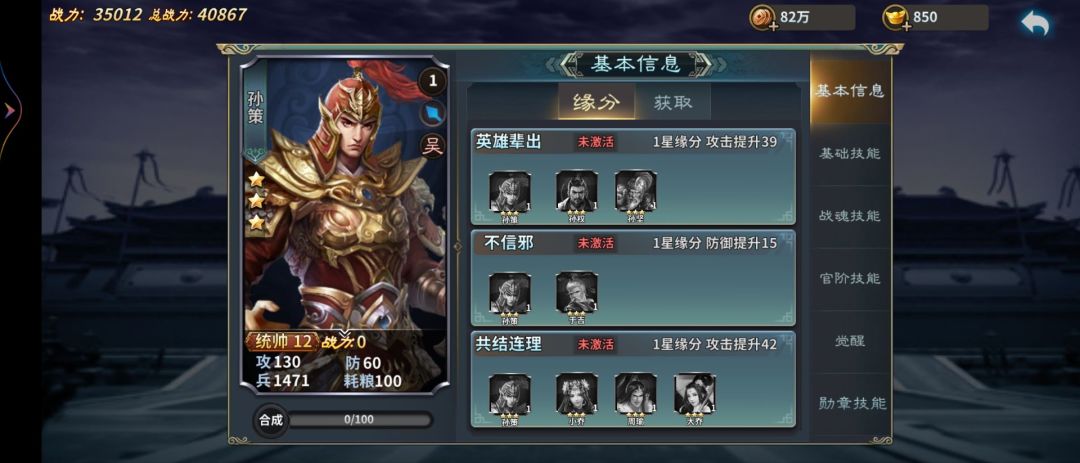The width and height of the screenshot is (1080, 463).
Task: Expand the left edge side panel arrow
Action: (x=10, y=110)
